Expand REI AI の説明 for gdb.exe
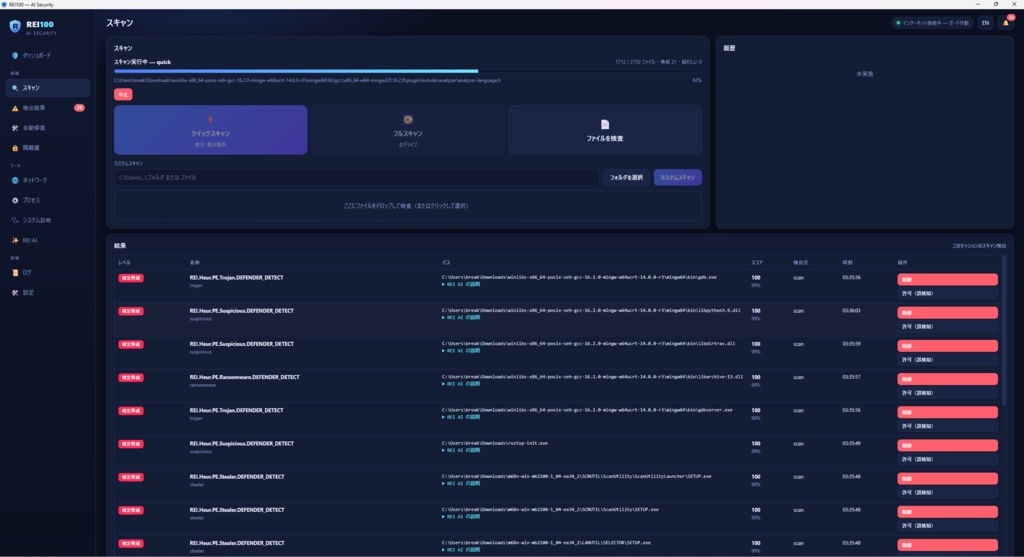The height and width of the screenshot is (557, 1024). click(x=461, y=285)
